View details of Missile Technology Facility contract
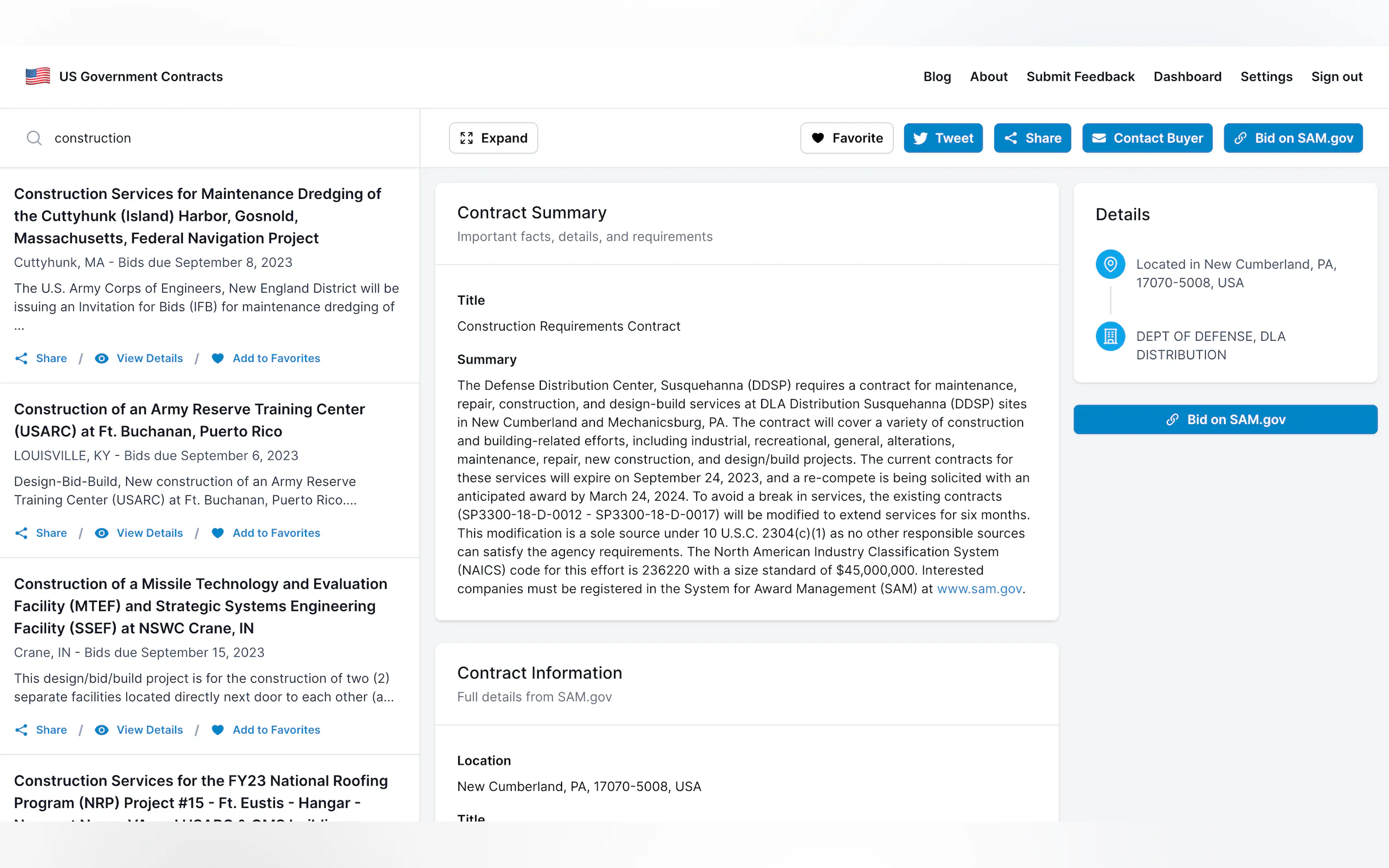1389x868 pixels. [149, 730]
